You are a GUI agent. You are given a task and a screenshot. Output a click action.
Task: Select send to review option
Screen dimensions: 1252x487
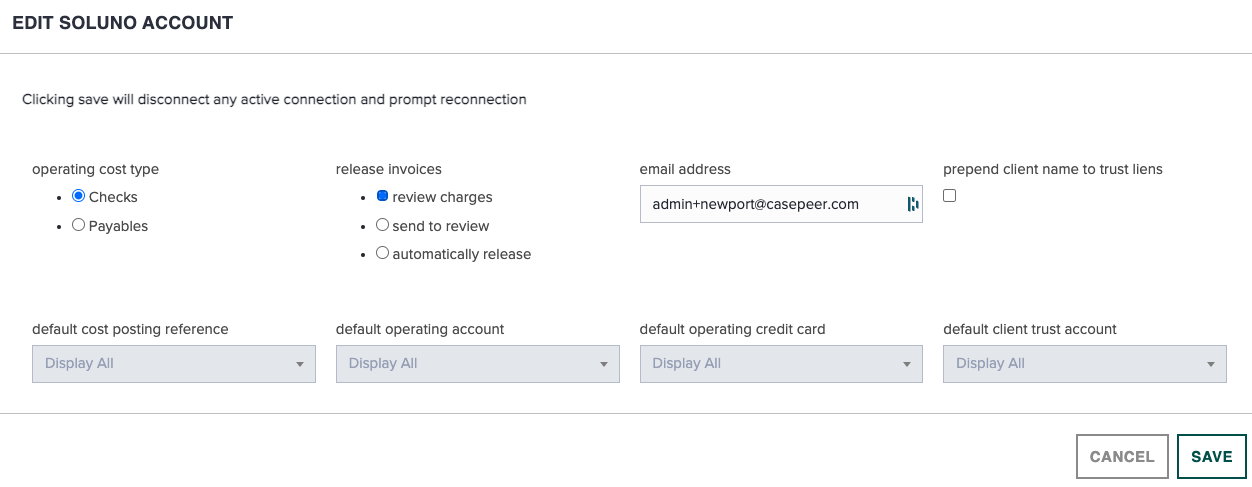[382, 225]
